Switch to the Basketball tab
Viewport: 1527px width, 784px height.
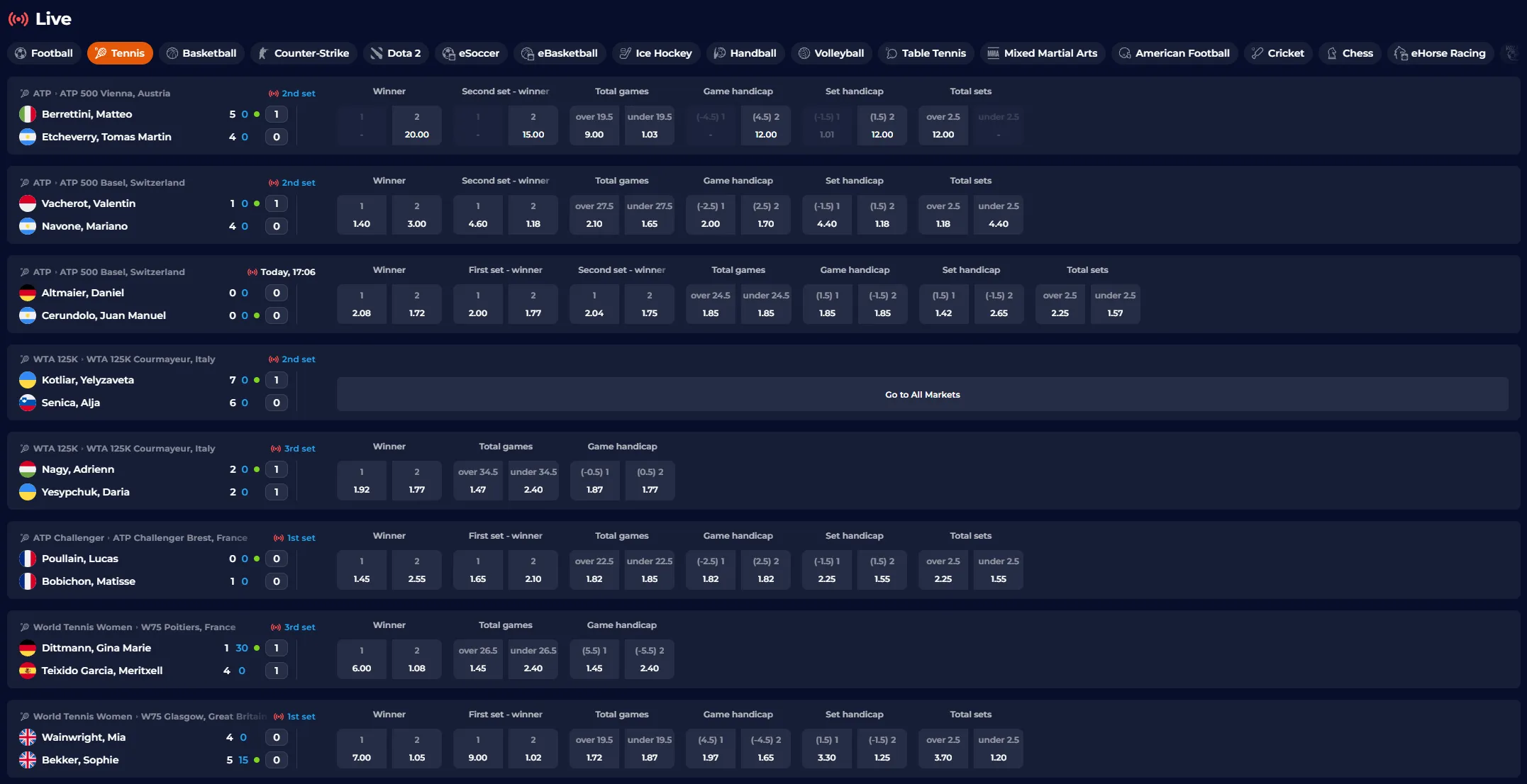pyautogui.click(x=201, y=53)
